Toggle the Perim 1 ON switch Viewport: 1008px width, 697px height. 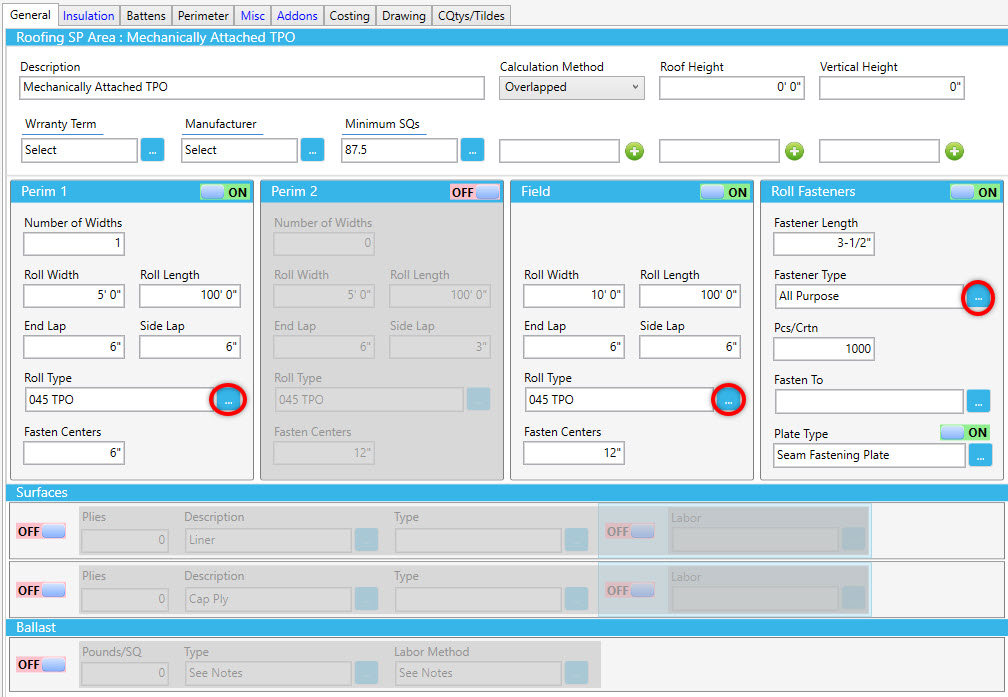(225, 192)
